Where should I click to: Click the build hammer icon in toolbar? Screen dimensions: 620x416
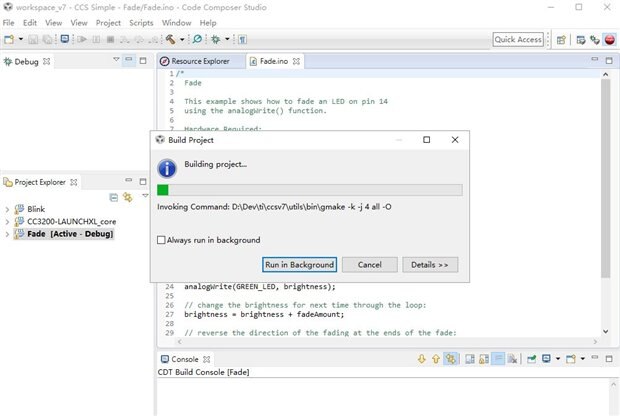coord(170,40)
